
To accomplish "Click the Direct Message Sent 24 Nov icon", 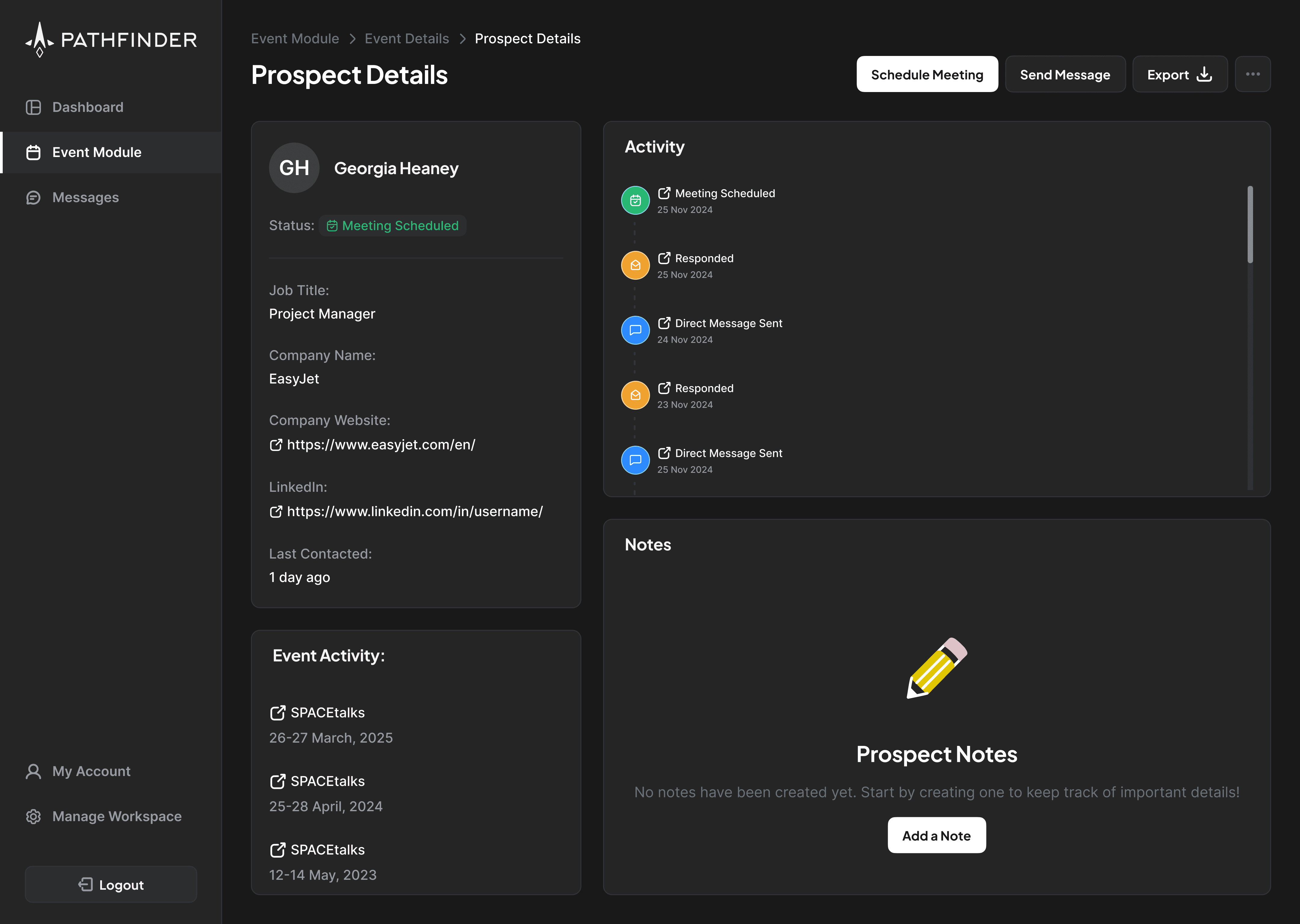I will [635, 330].
